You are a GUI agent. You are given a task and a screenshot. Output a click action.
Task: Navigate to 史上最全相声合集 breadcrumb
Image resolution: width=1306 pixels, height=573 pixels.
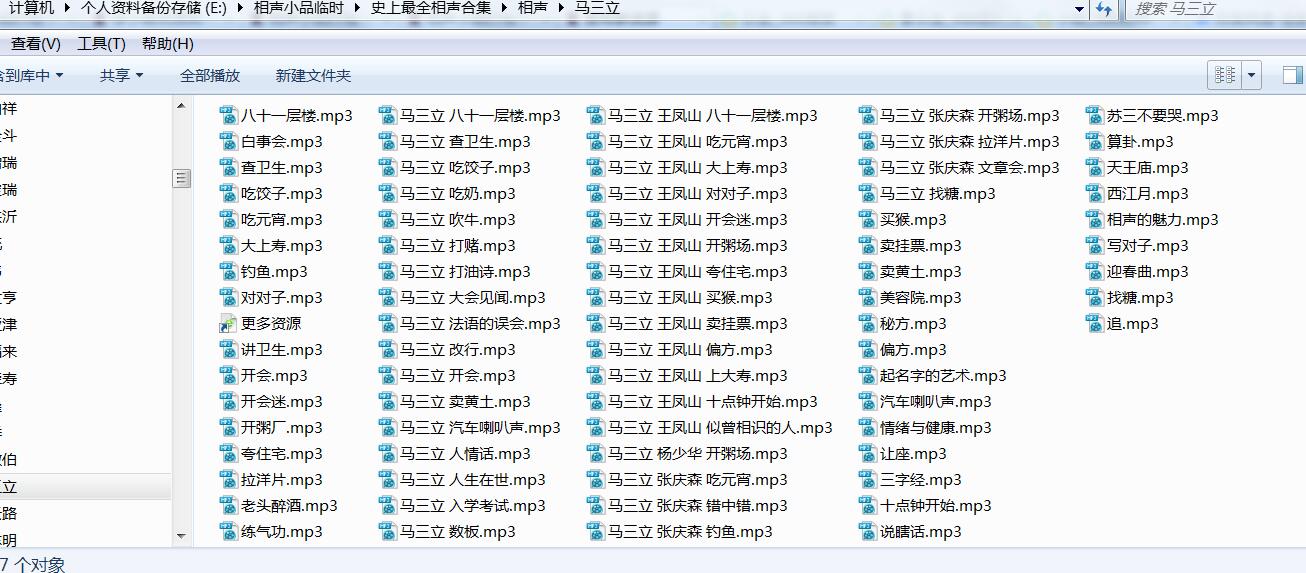[430, 8]
